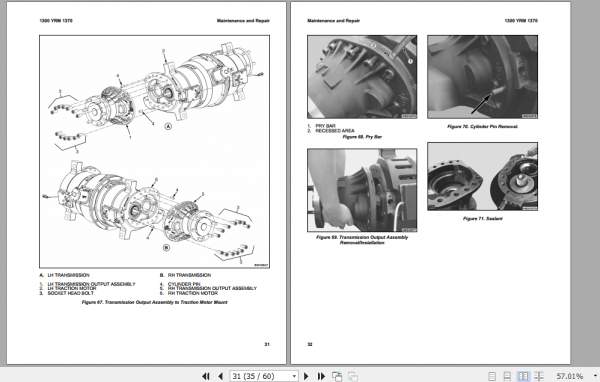Image resolution: width=600 pixels, height=382 pixels.
Task: Click the Figure 68 Pry Bar photo
Action: [x=362, y=77]
